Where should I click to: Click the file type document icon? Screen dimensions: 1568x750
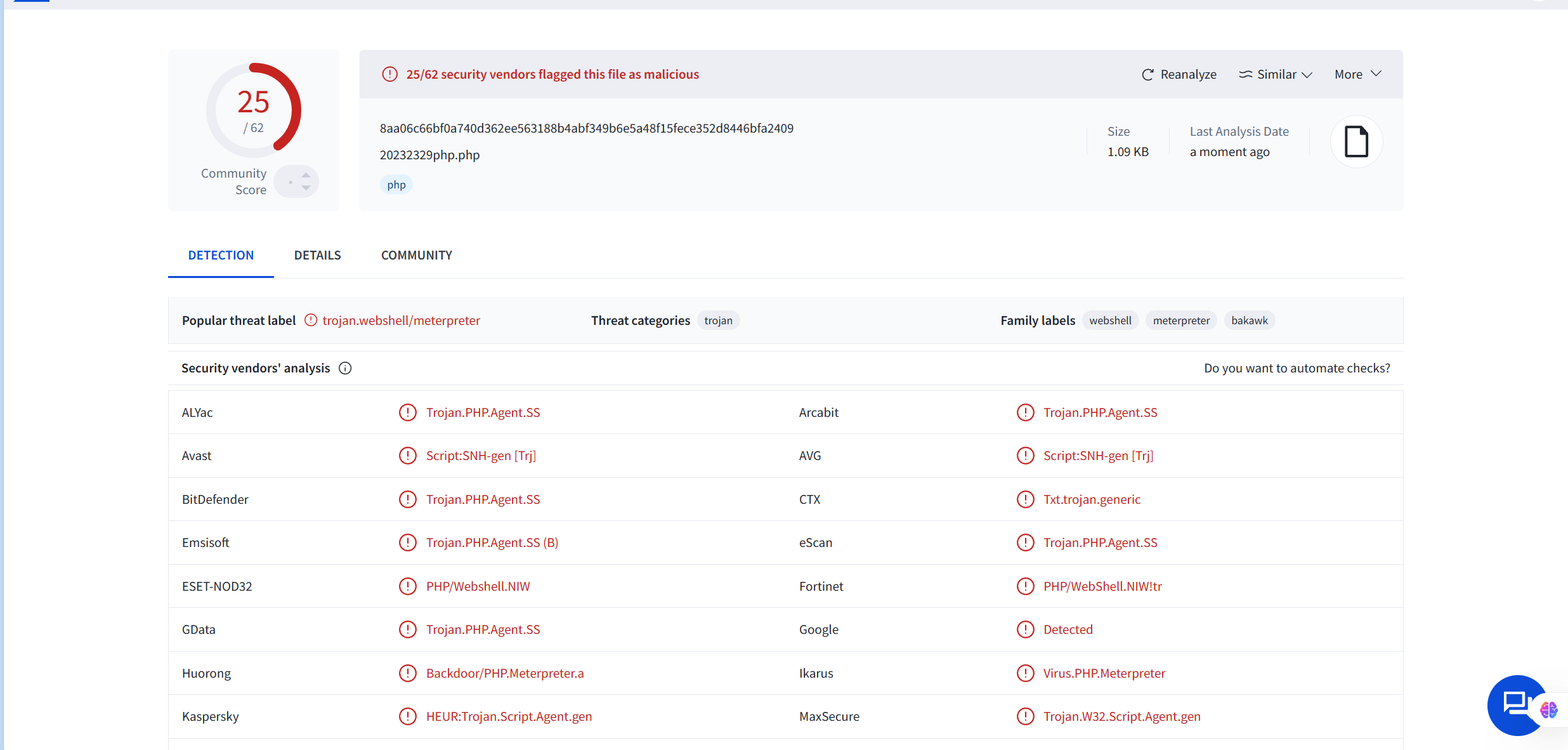click(1356, 141)
